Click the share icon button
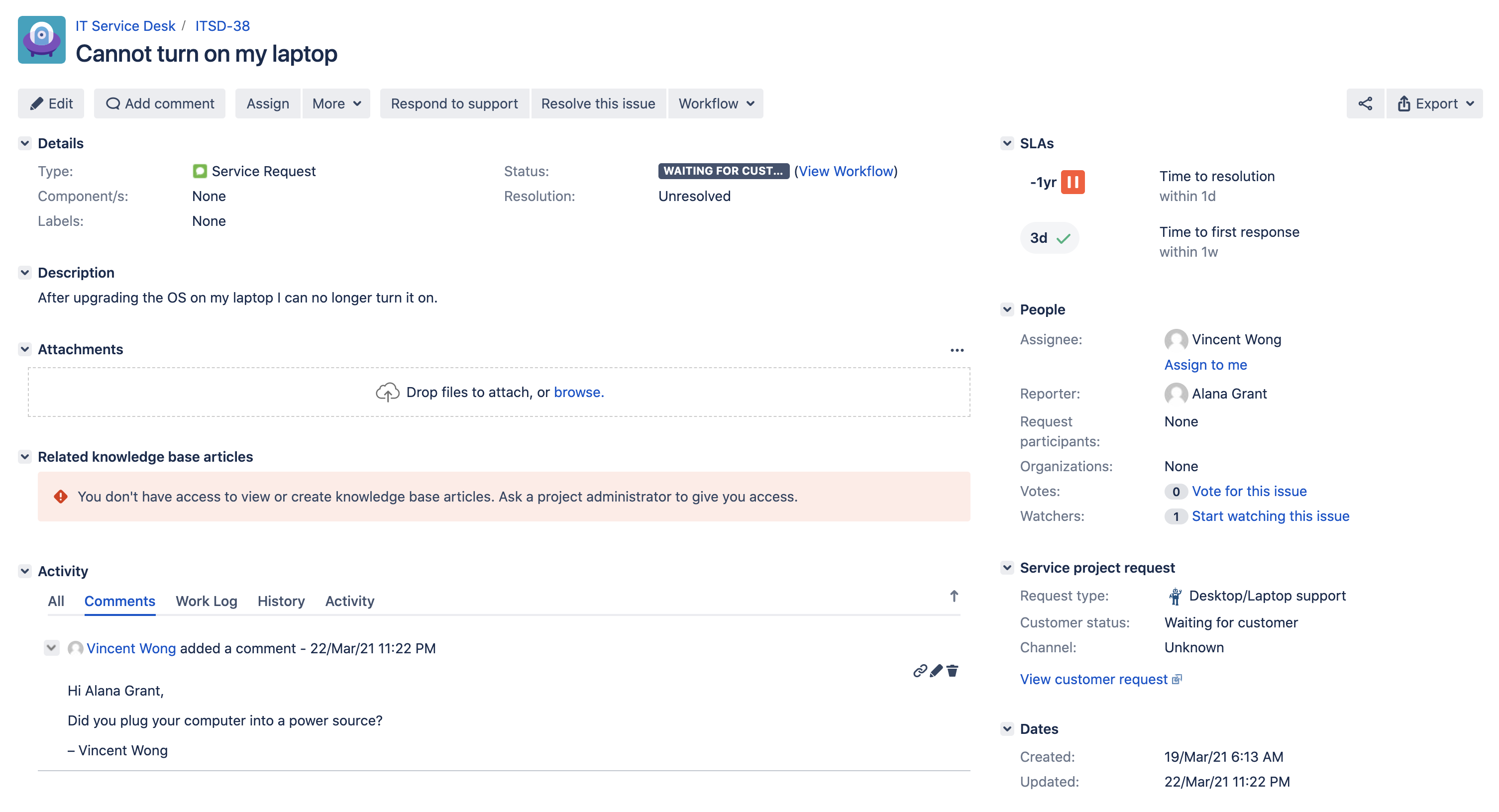Screen dimensions: 1499x812 [x=1365, y=103]
